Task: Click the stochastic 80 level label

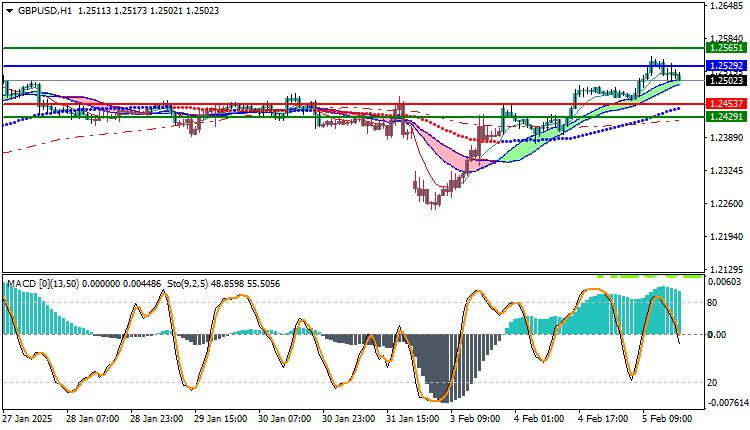Action: coord(712,302)
